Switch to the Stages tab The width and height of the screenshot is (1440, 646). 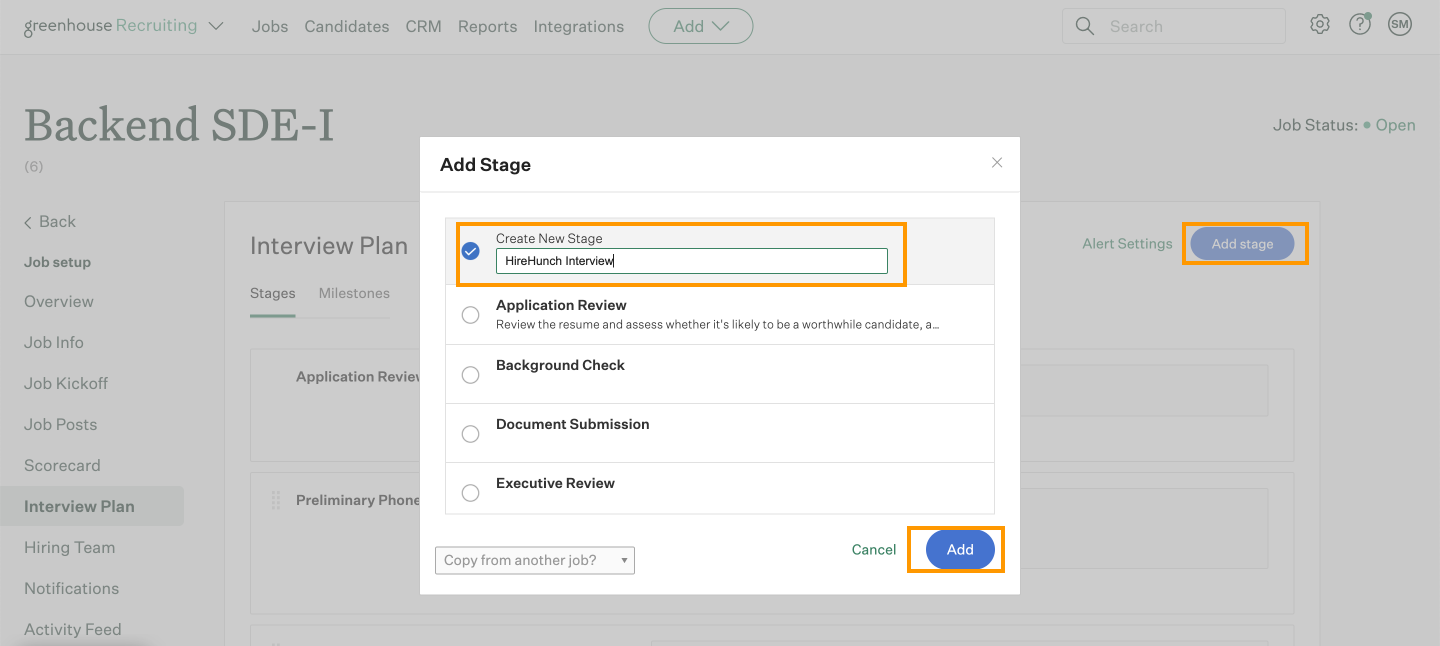pos(273,293)
